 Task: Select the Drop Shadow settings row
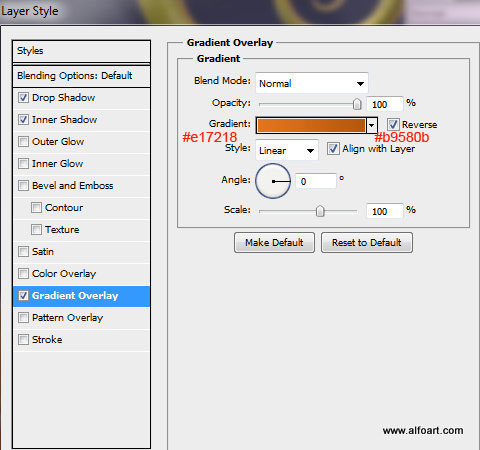tap(81, 98)
